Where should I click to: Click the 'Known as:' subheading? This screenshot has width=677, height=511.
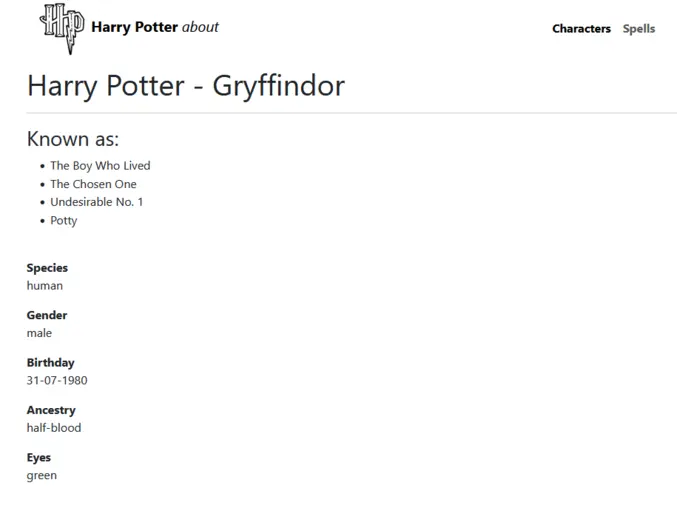tap(73, 139)
